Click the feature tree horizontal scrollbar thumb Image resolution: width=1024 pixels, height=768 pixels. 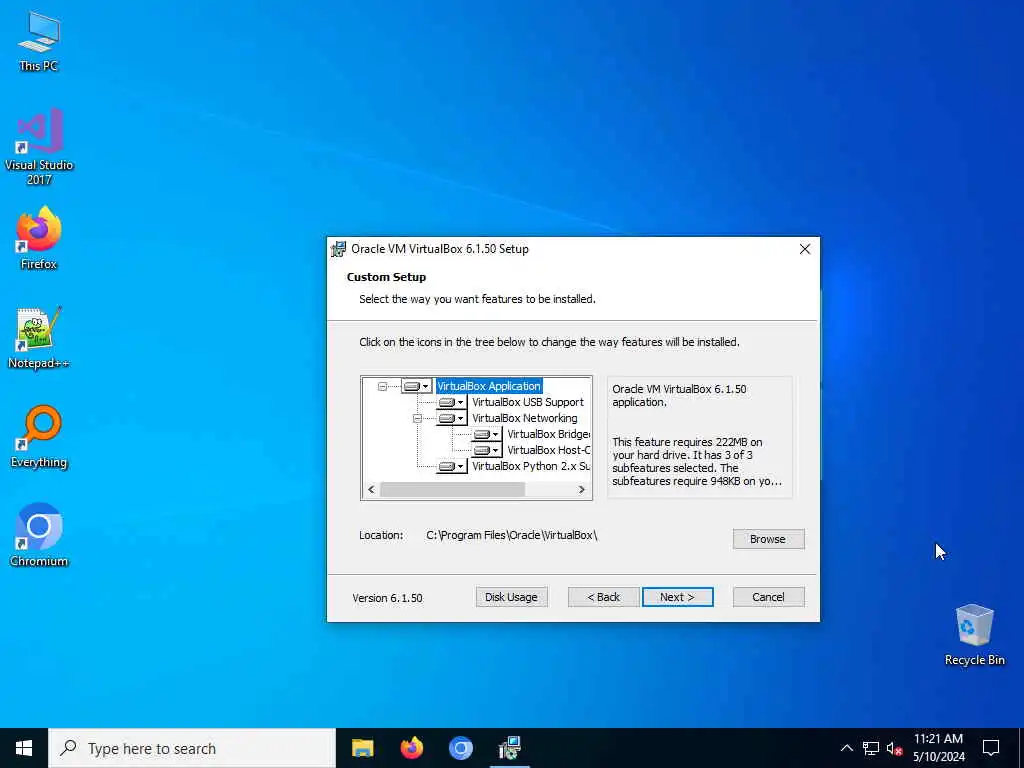point(452,489)
